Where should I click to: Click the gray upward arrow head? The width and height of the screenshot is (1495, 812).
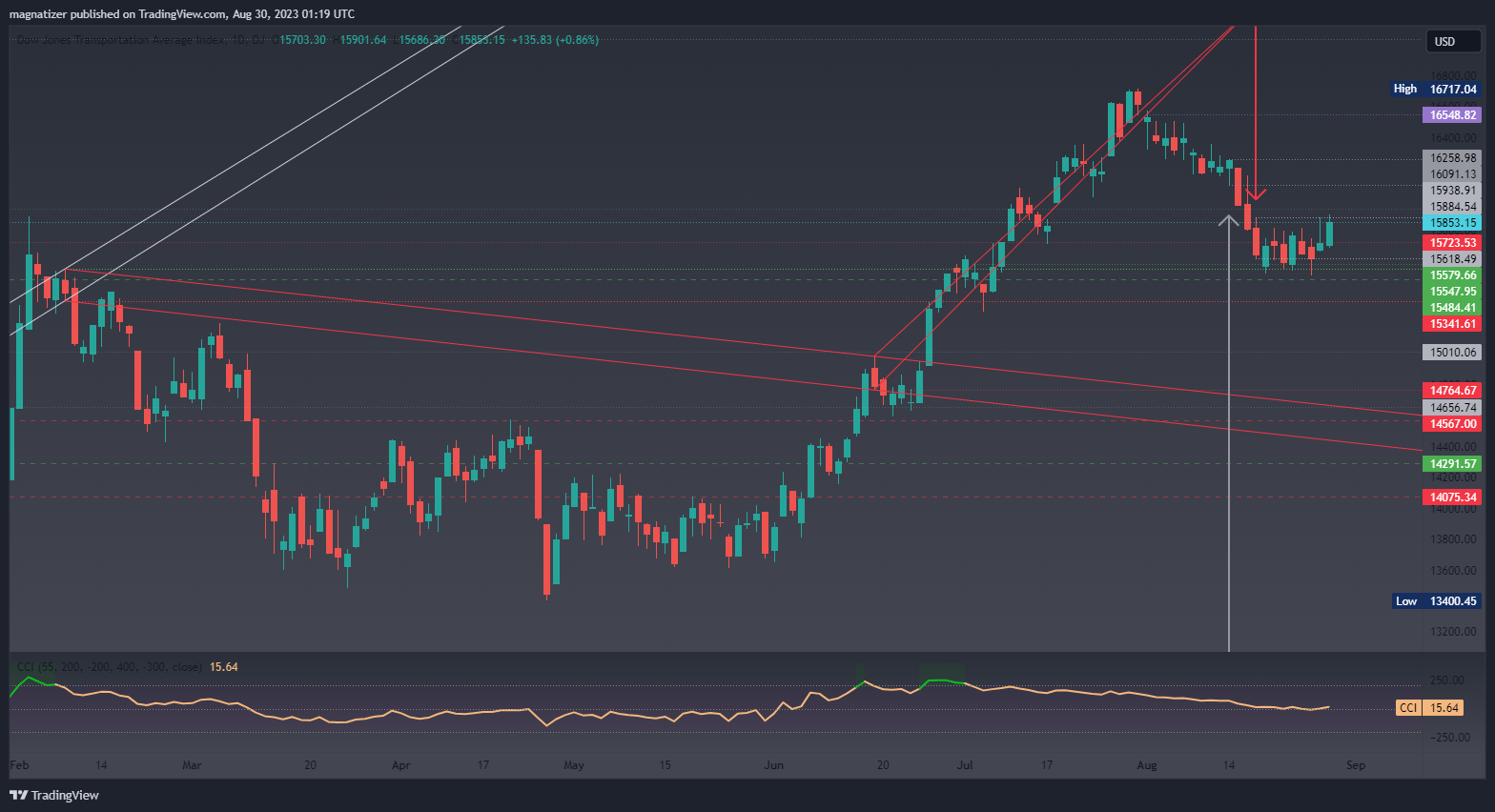[x=1229, y=220]
